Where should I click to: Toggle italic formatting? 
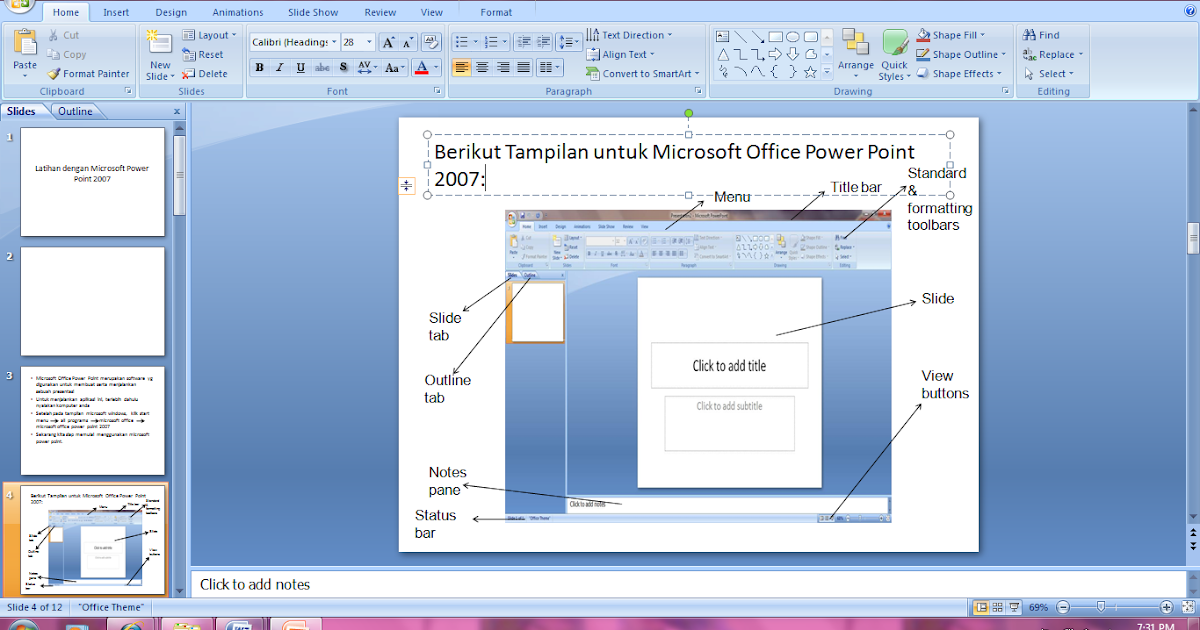tap(280, 68)
